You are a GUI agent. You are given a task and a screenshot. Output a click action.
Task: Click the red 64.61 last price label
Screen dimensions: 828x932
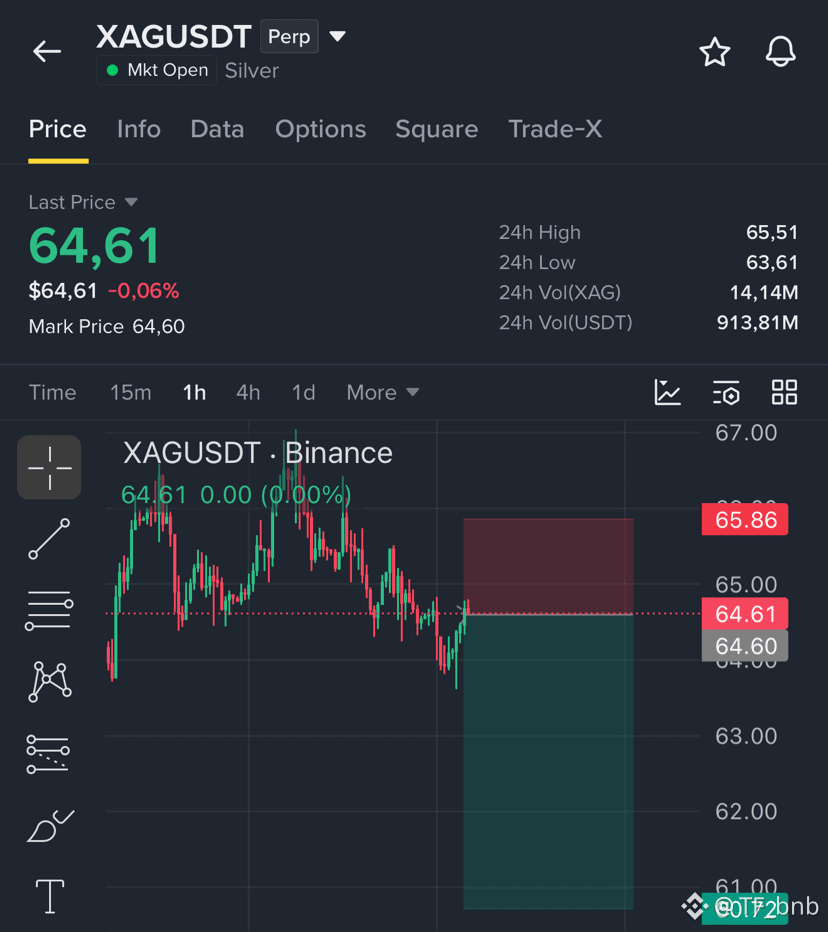point(745,613)
